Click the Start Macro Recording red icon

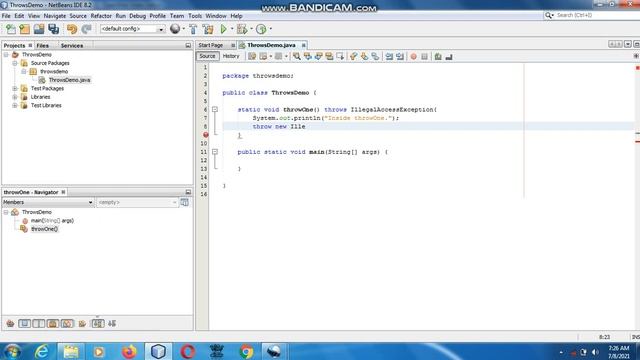click(x=413, y=56)
